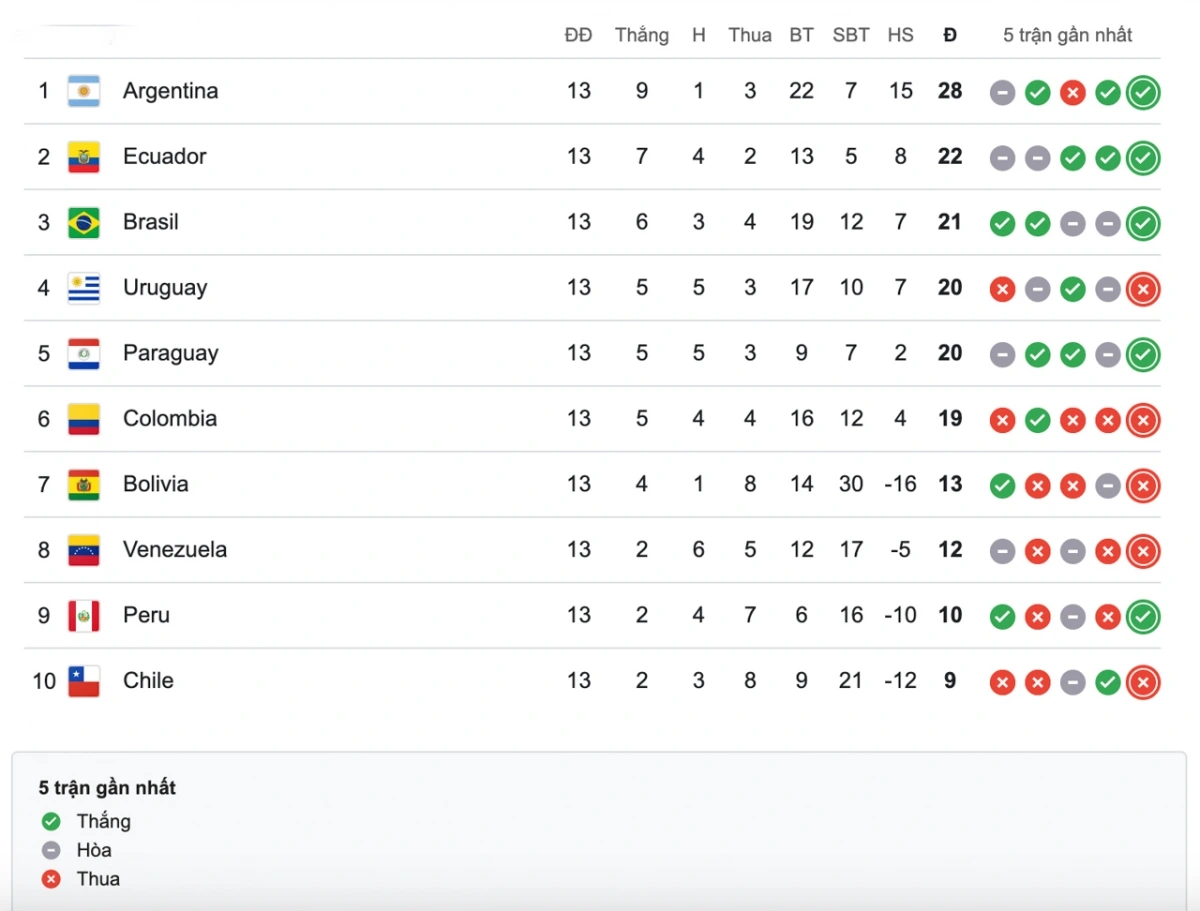Click the Thắng column header
The image size is (1200, 911).
click(x=642, y=35)
